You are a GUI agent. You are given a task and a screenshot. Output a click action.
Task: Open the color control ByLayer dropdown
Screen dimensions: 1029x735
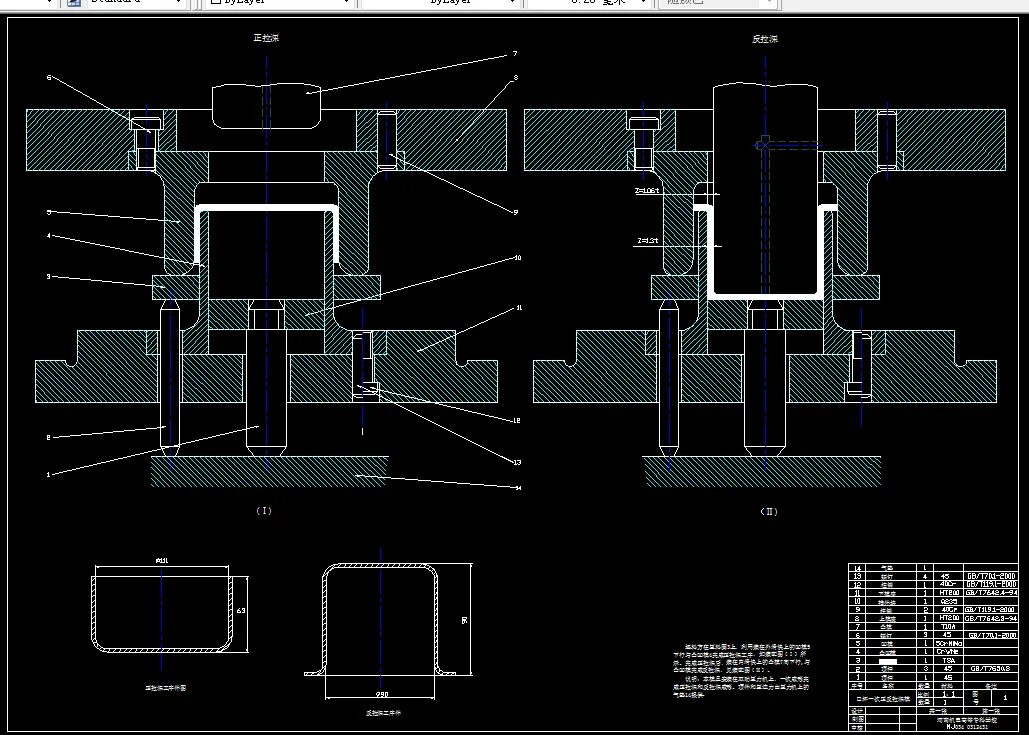click(280, 3)
